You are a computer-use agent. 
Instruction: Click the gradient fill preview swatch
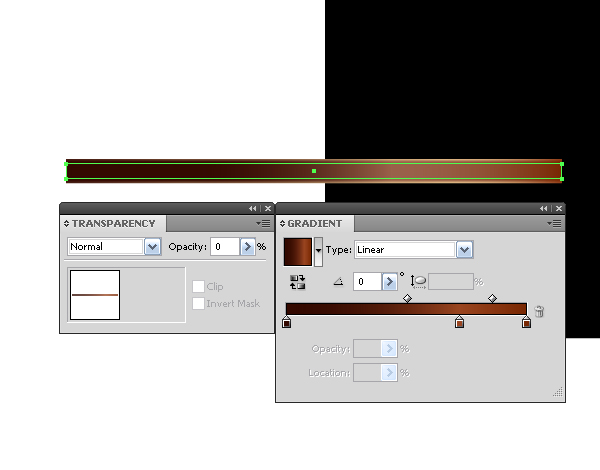point(298,251)
